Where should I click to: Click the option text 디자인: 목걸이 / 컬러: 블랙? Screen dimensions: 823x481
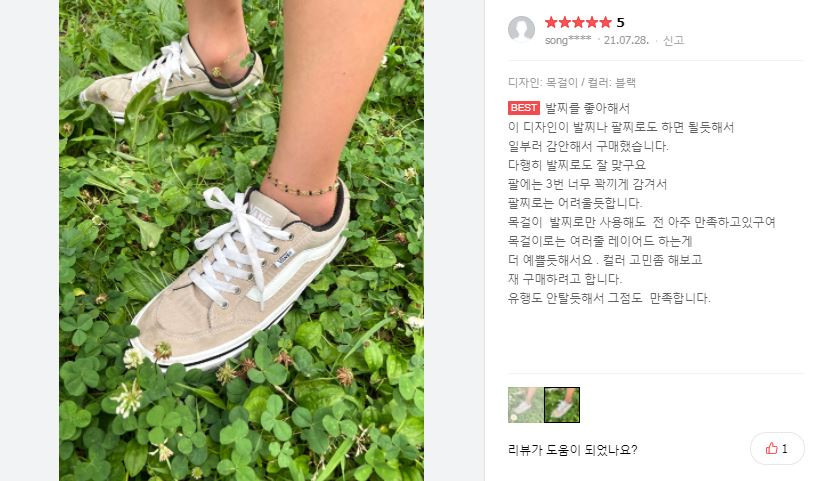tap(572, 82)
